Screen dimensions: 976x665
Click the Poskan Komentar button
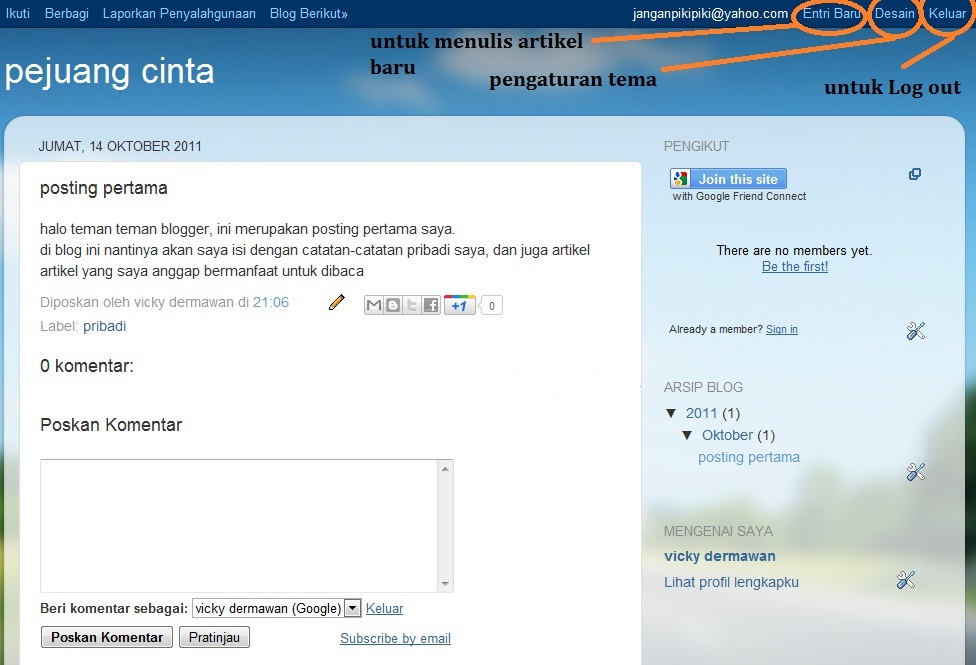[107, 637]
